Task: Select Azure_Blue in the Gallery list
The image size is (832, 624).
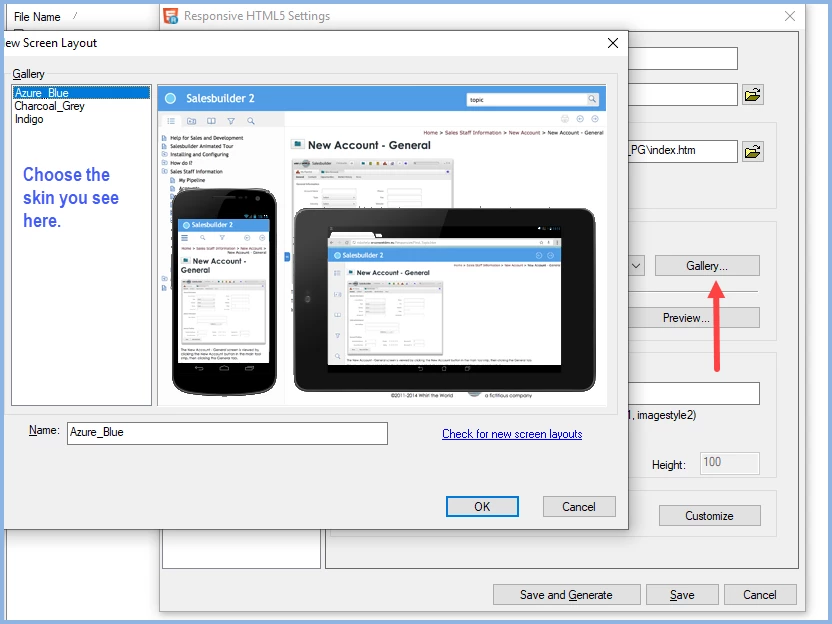Action: (81, 93)
